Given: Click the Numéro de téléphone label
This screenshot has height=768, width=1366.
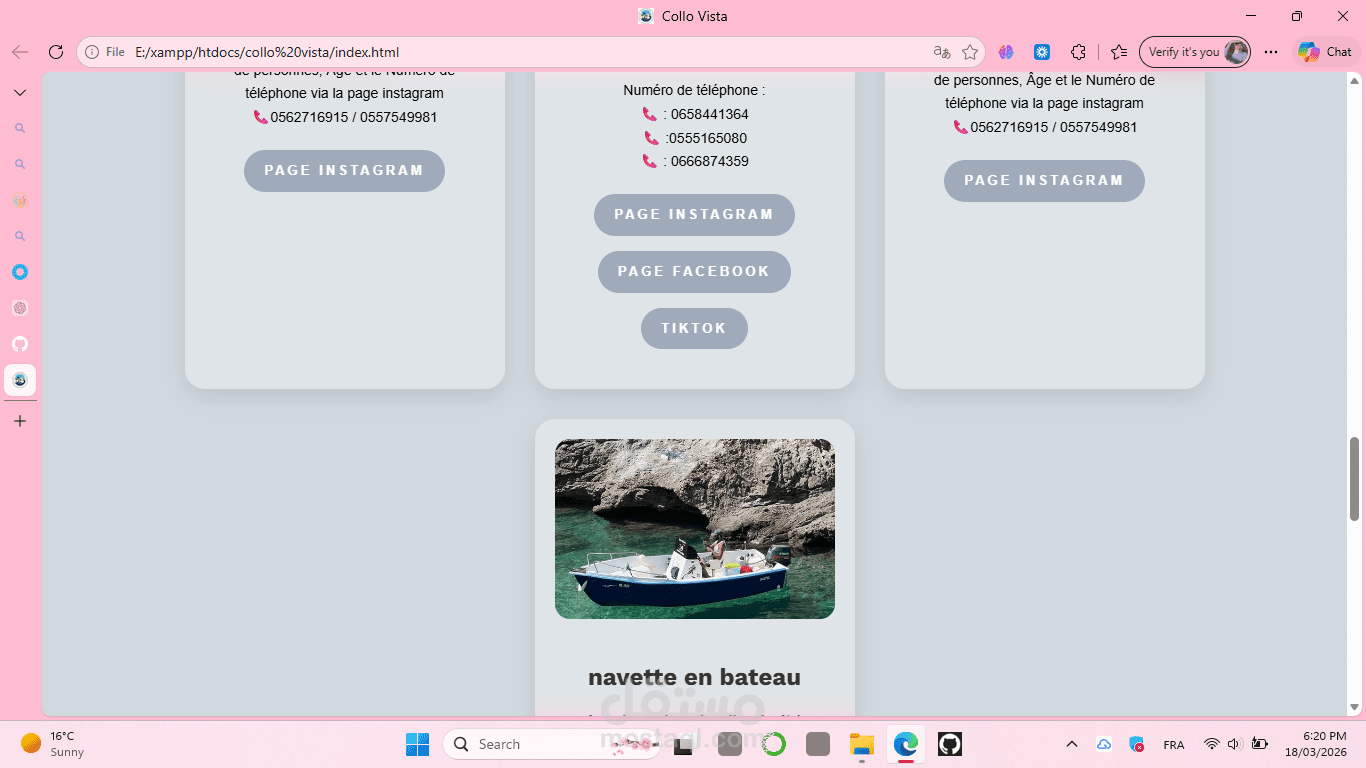Looking at the screenshot, I should tap(694, 90).
